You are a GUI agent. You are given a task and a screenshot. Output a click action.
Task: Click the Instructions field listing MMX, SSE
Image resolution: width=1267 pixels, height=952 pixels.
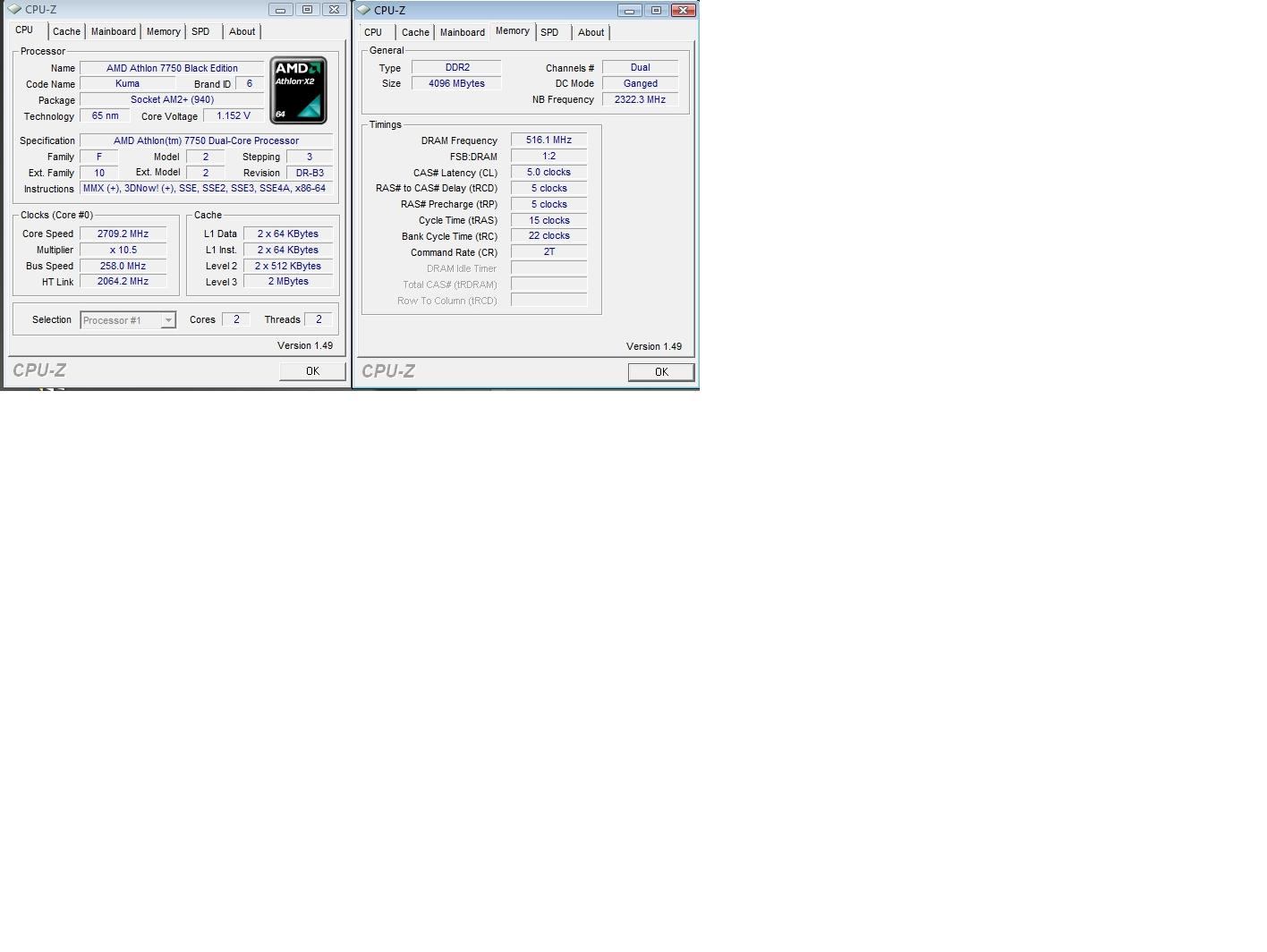coord(206,189)
